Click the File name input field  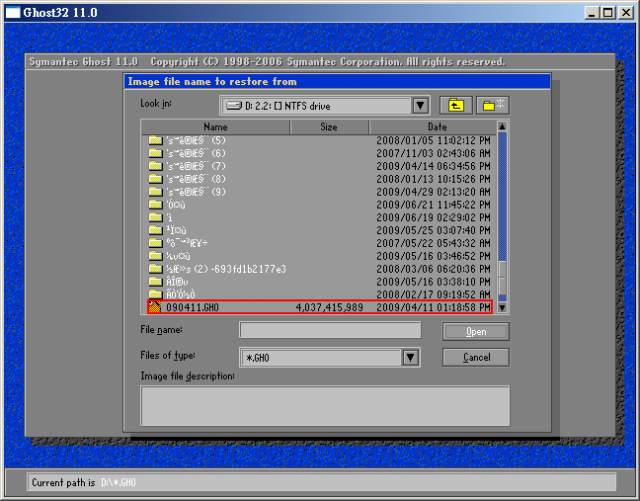tap(330, 330)
